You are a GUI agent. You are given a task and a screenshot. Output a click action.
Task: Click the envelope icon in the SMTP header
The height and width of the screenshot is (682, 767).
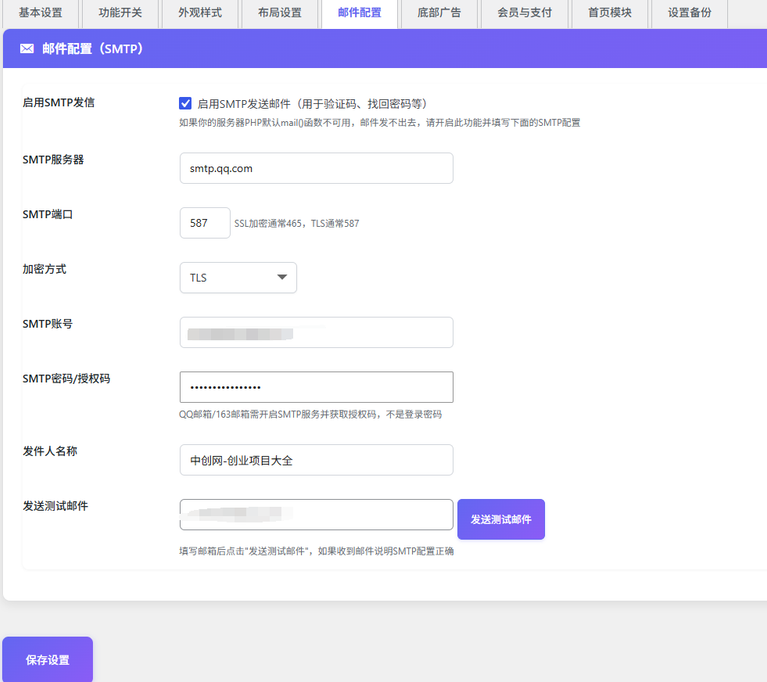(27, 48)
